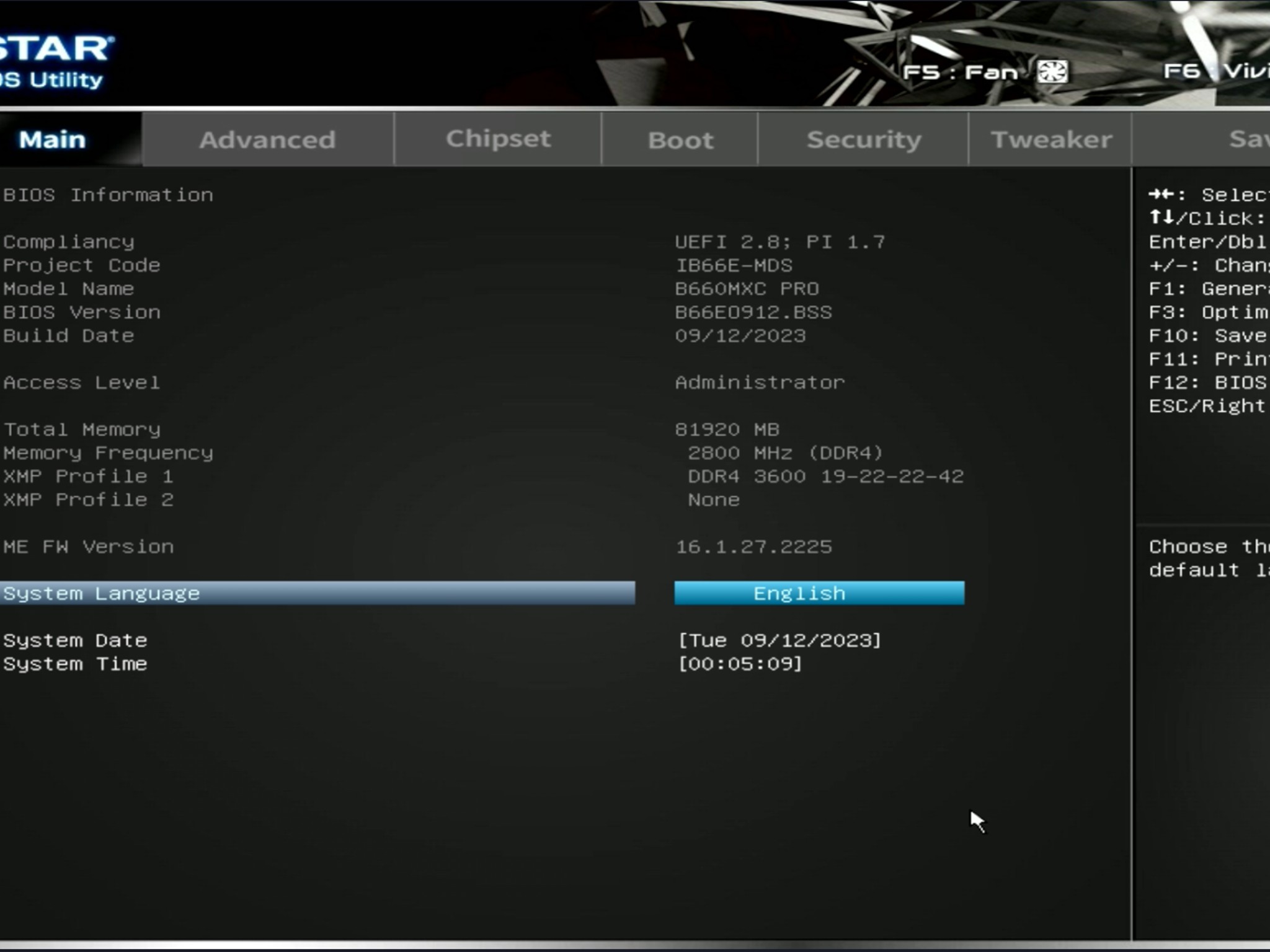Viewport: 1270px width, 952px height.
Task: Open the Chipset tab
Action: pos(498,139)
